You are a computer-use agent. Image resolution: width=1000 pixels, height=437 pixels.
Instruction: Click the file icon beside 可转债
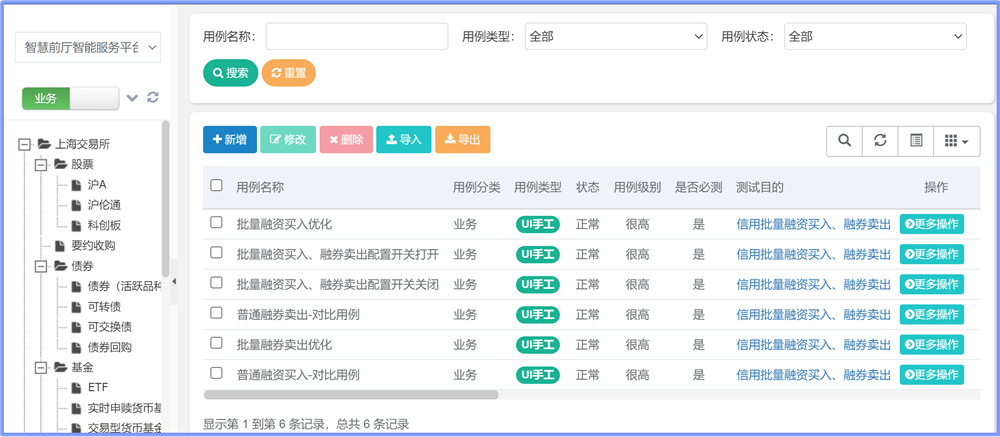(77, 306)
